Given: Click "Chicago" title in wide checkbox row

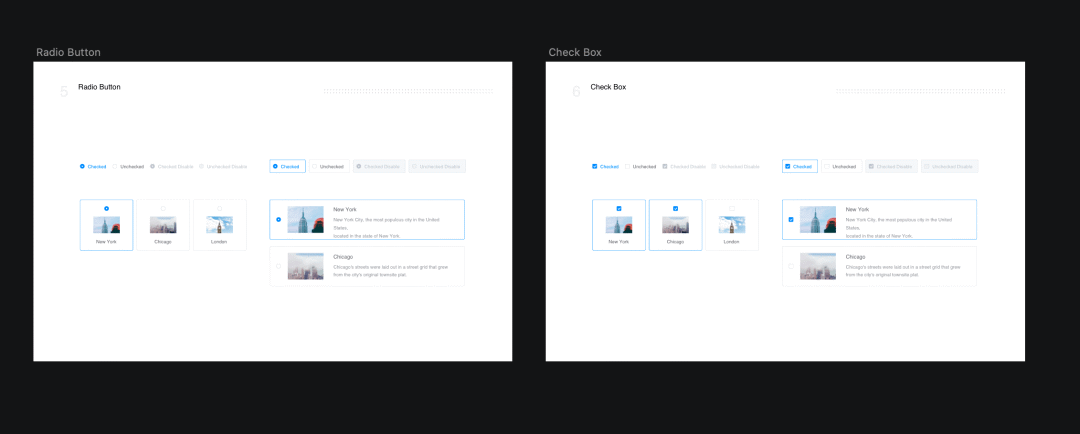Looking at the screenshot, I should tap(855, 256).
